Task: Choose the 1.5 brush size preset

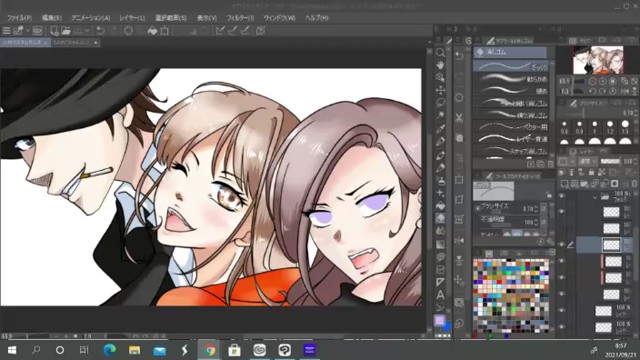Action: [625, 127]
